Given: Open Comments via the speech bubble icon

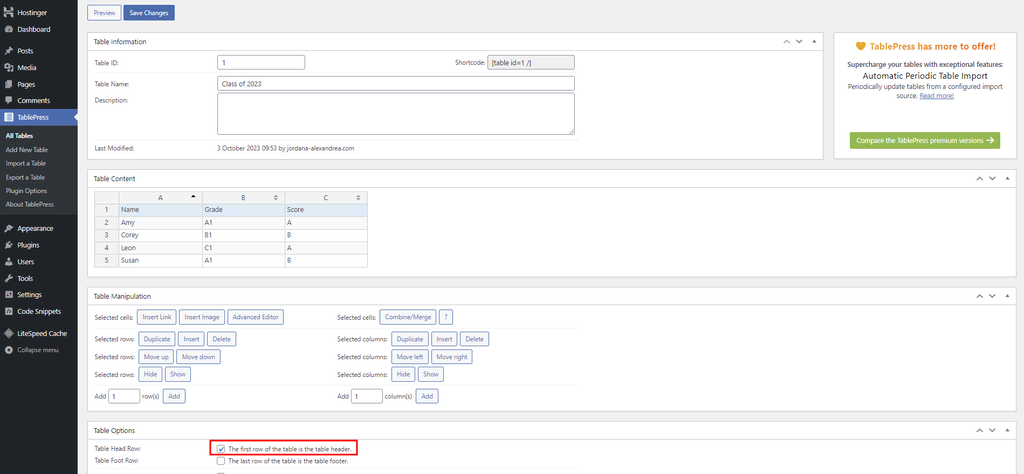Looking at the screenshot, I should point(8,101).
